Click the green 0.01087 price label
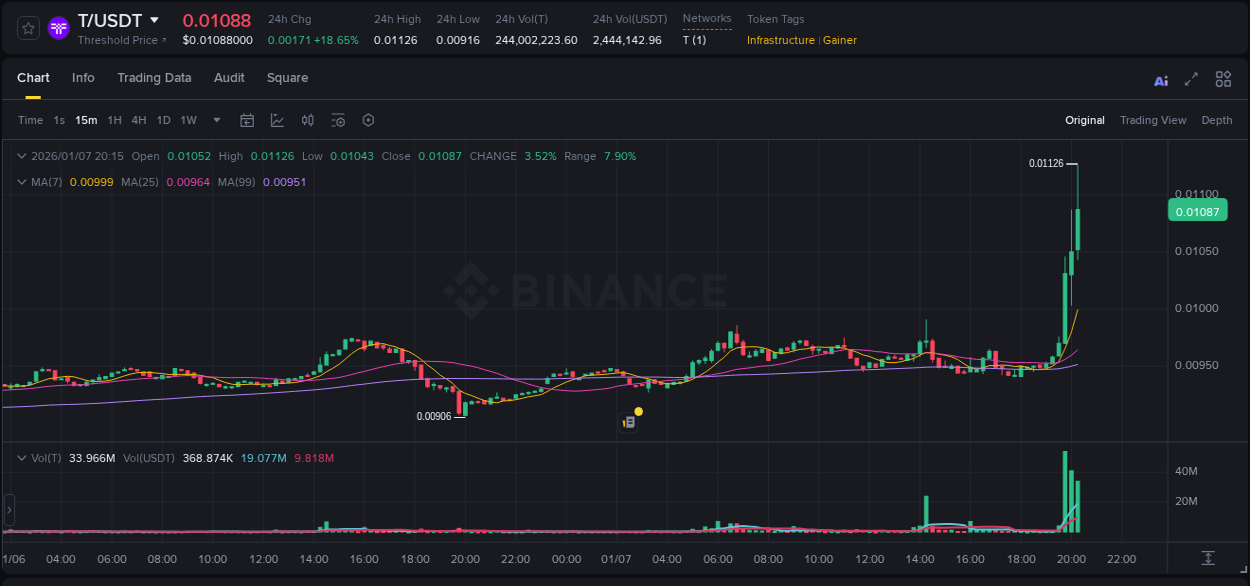 1197,210
